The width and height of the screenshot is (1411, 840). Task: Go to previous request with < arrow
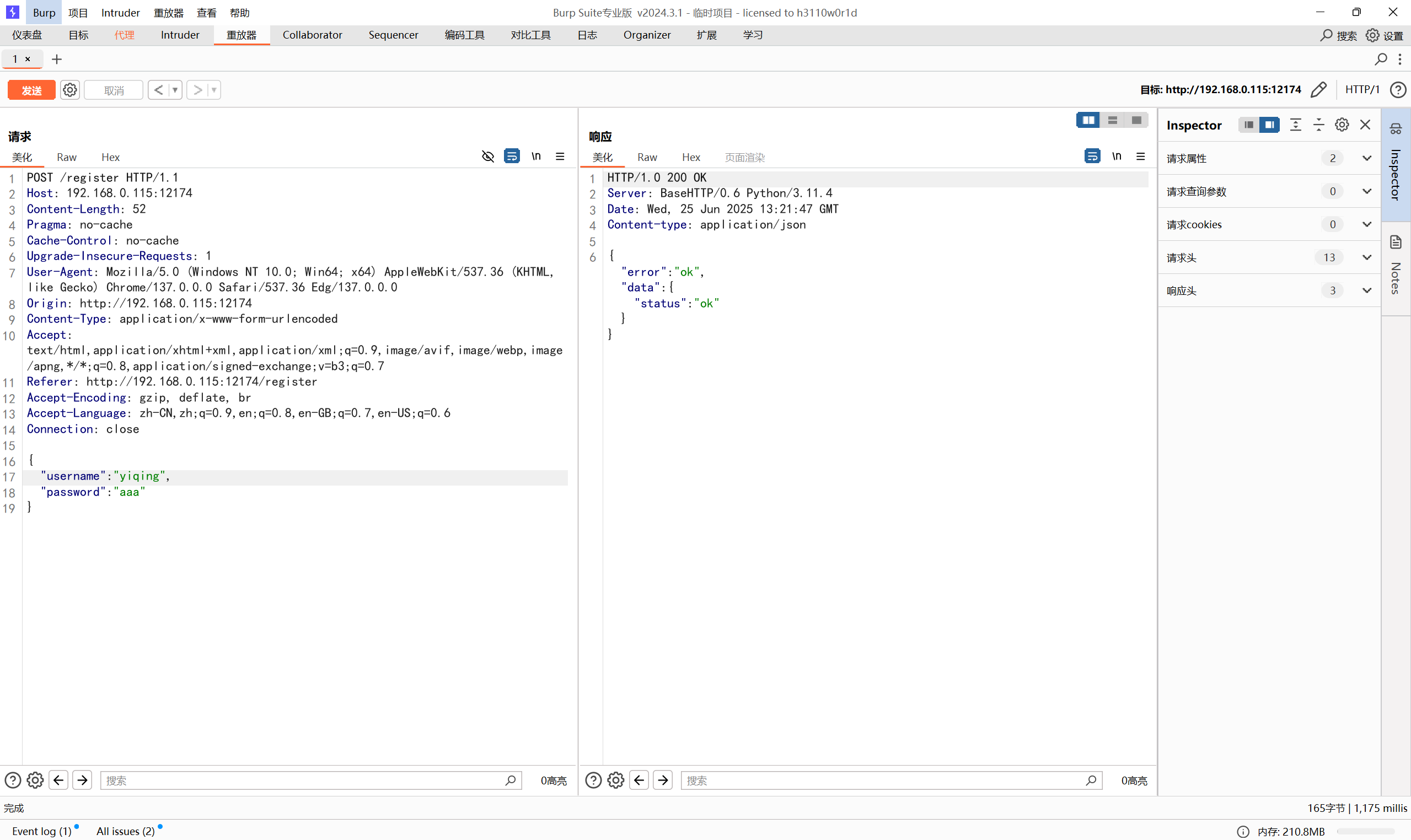159,90
